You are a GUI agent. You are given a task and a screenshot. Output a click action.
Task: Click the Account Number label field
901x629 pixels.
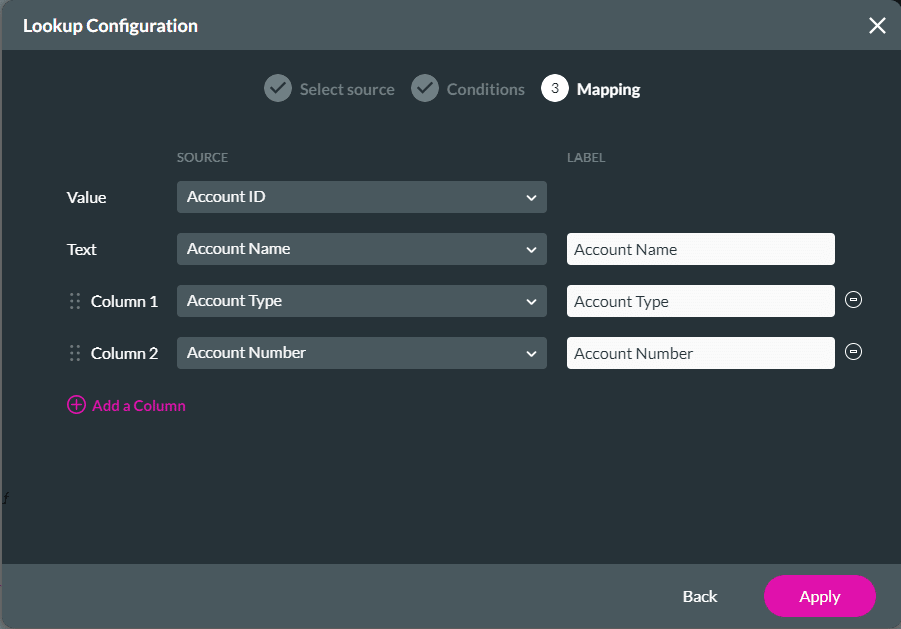click(700, 352)
